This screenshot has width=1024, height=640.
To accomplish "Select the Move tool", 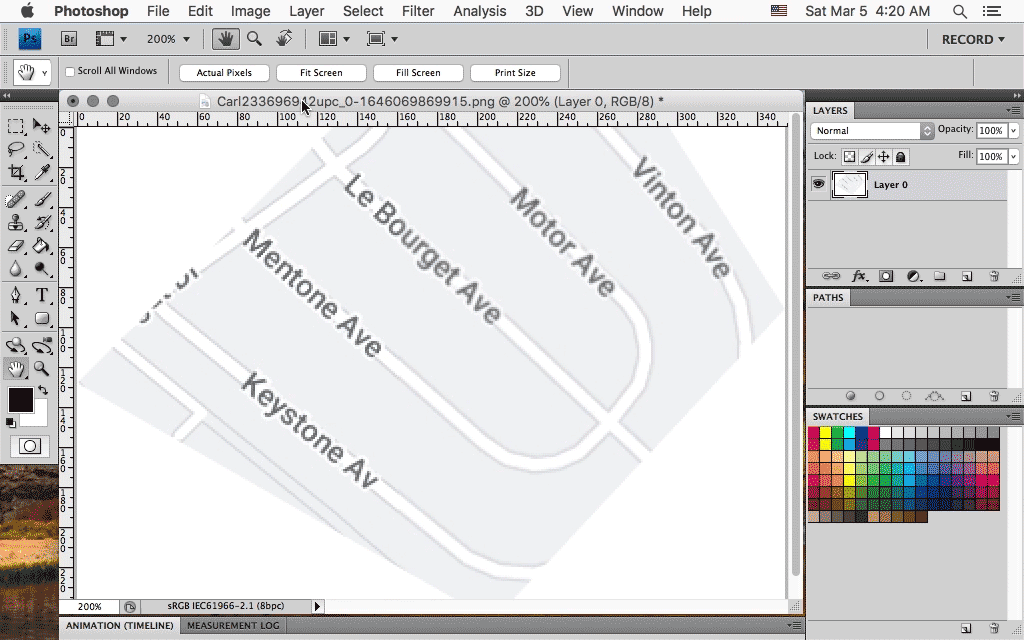I will [x=41, y=125].
